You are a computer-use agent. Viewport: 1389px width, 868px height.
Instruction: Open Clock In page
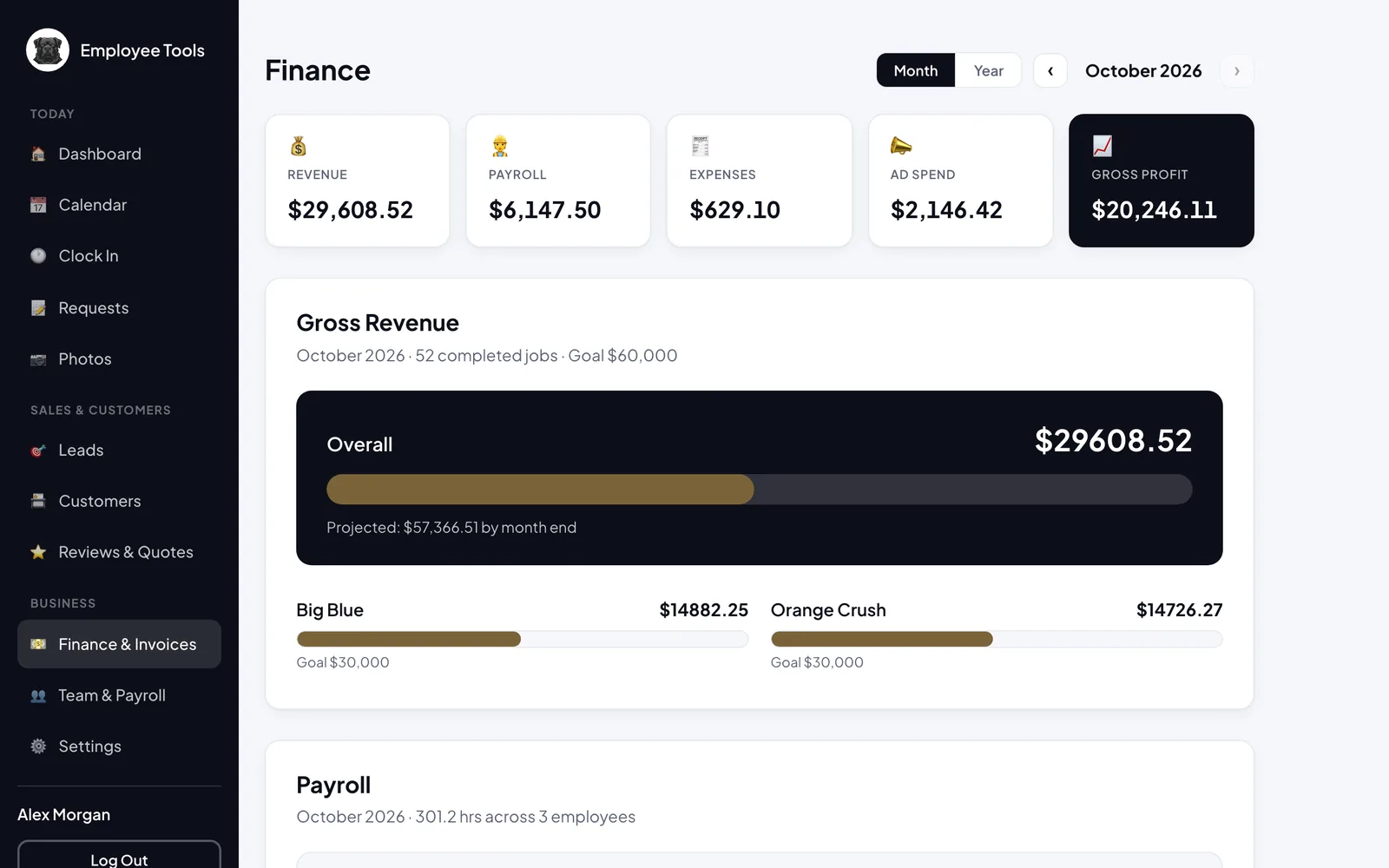coord(119,256)
